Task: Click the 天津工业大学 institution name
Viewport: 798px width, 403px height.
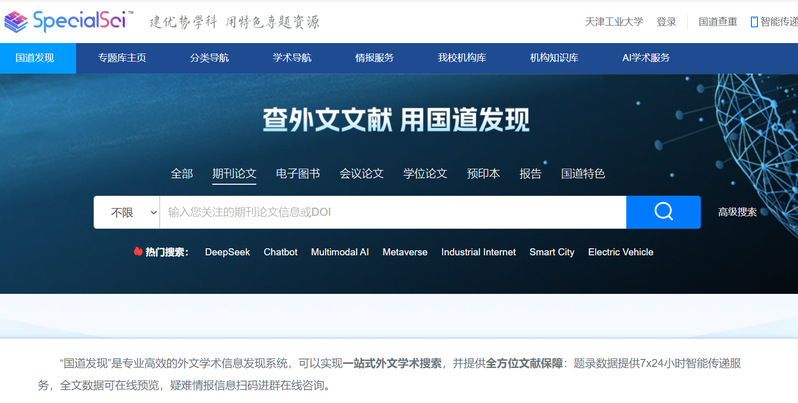Action: click(614, 21)
